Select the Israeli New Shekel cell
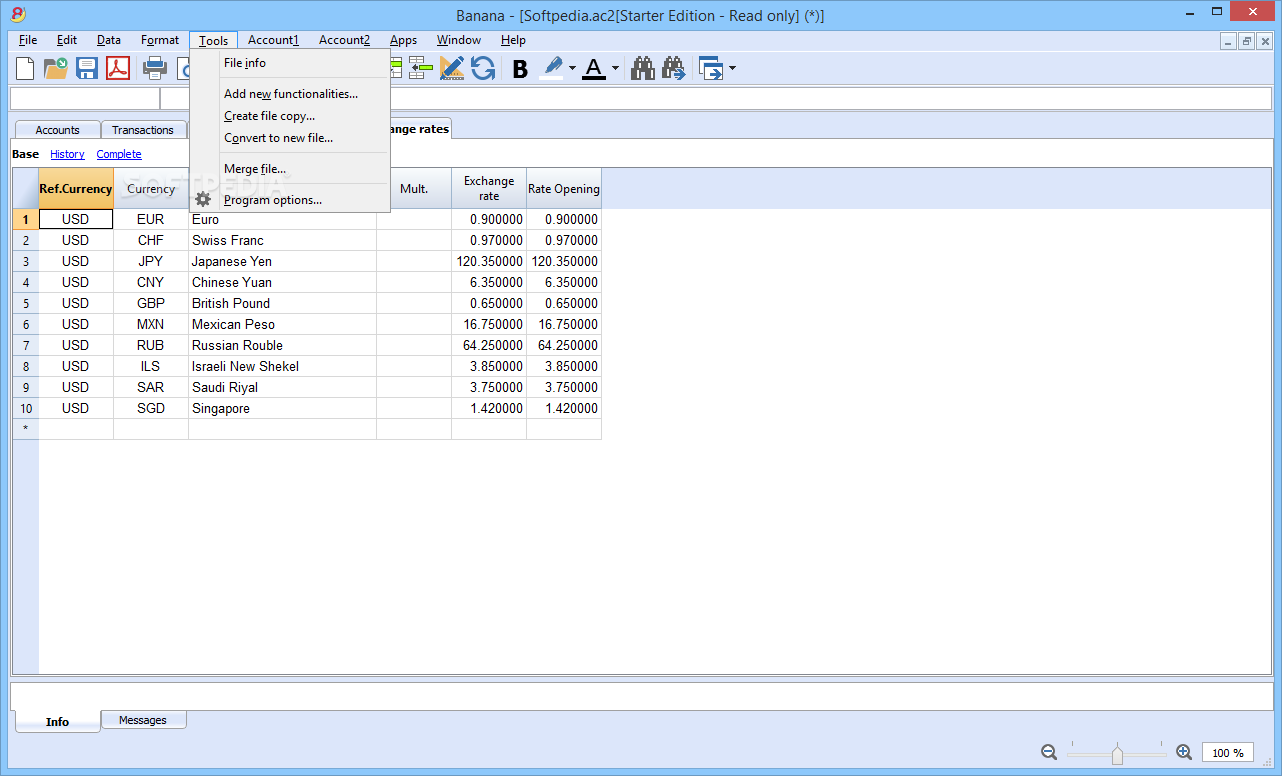This screenshot has width=1282, height=776. click(x=283, y=366)
